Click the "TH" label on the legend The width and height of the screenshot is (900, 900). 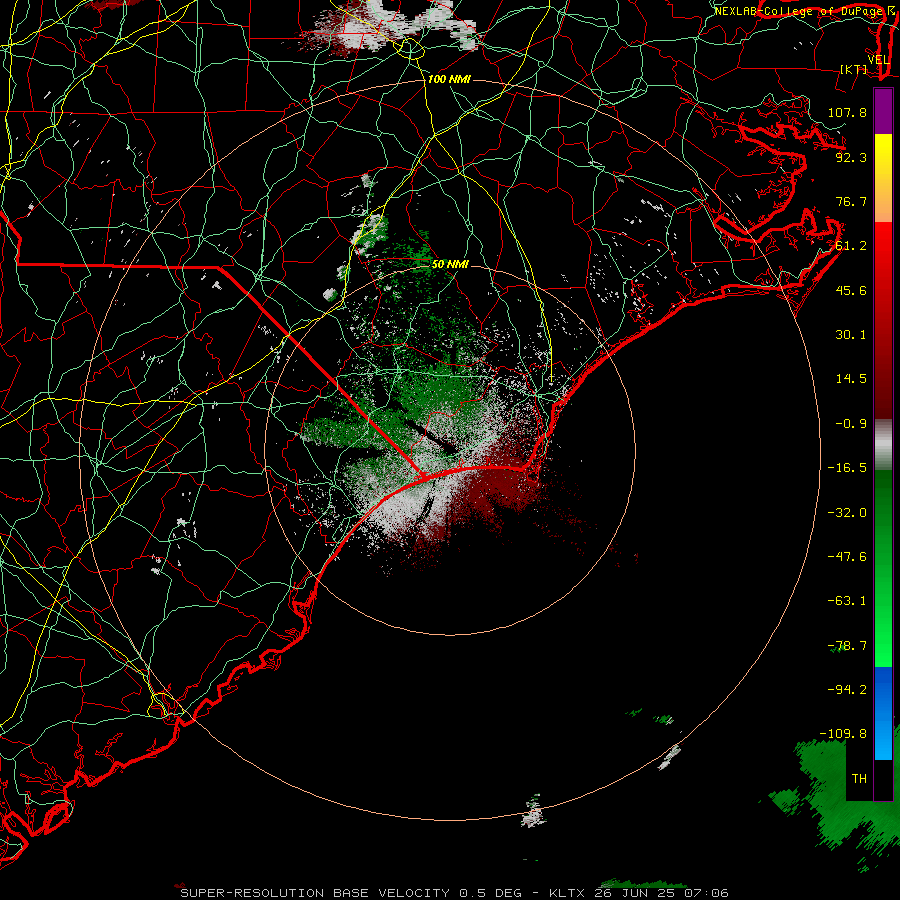[859, 779]
